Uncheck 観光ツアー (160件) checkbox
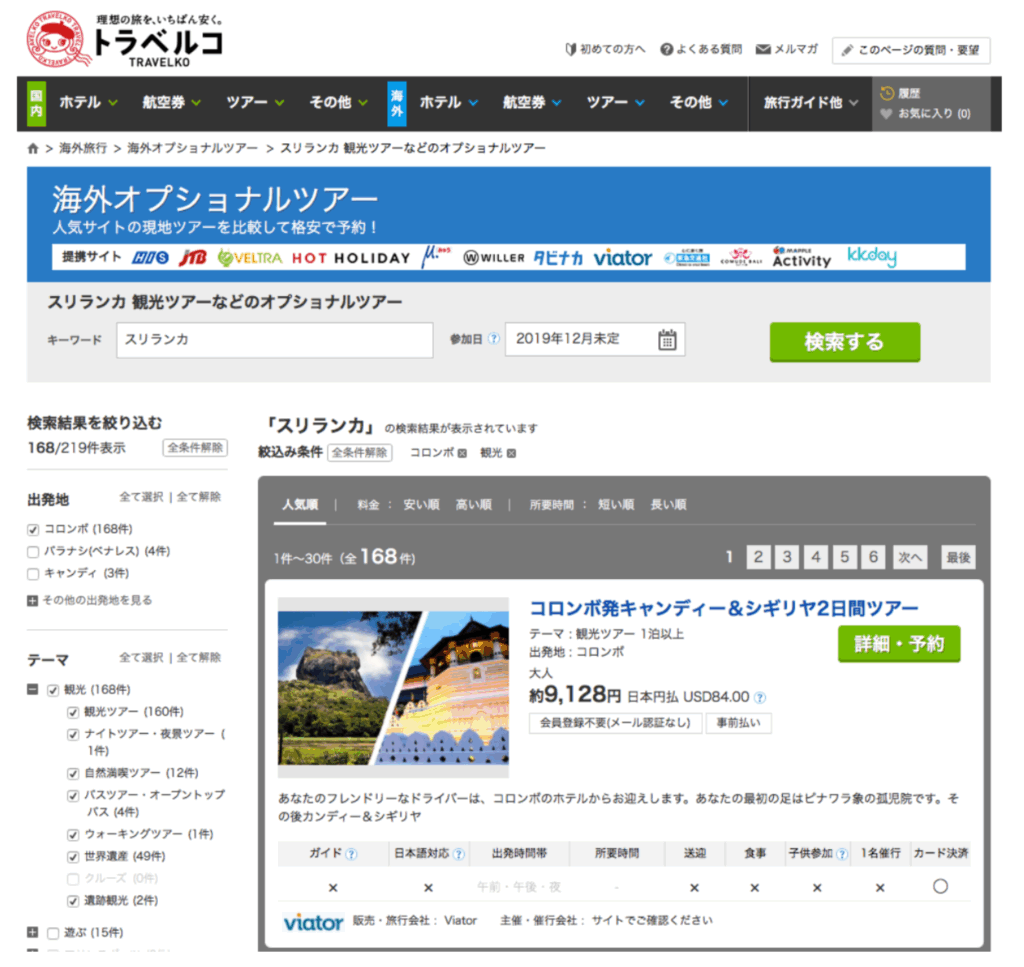This screenshot has height=967, width=1024. 73,712
